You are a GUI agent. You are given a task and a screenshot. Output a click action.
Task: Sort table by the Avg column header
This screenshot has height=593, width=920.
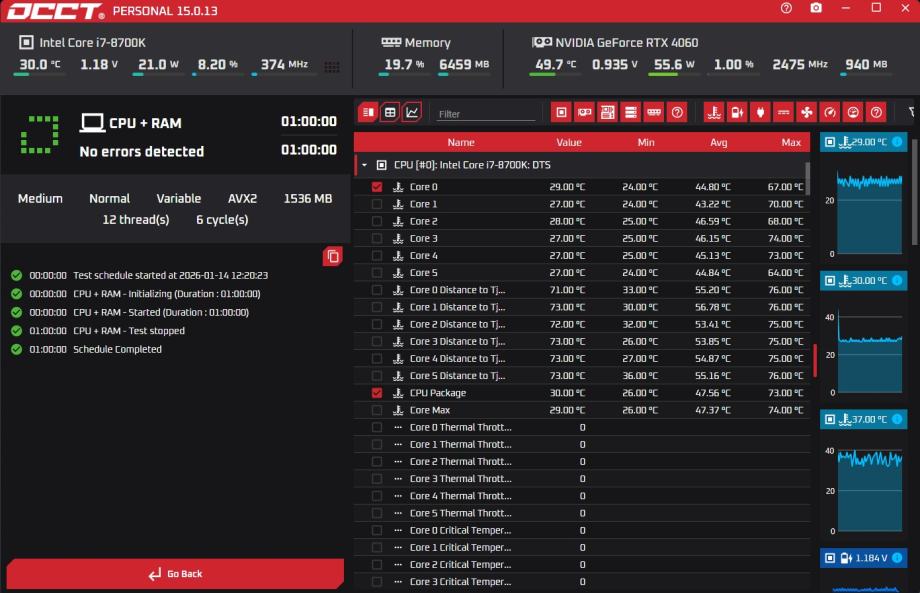point(718,142)
